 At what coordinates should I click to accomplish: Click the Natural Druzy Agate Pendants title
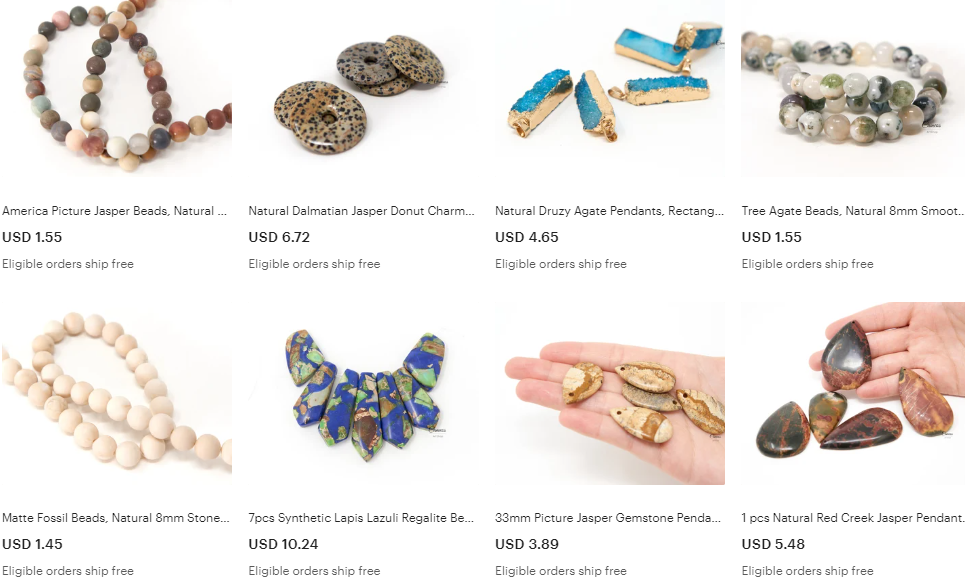pos(609,211)
